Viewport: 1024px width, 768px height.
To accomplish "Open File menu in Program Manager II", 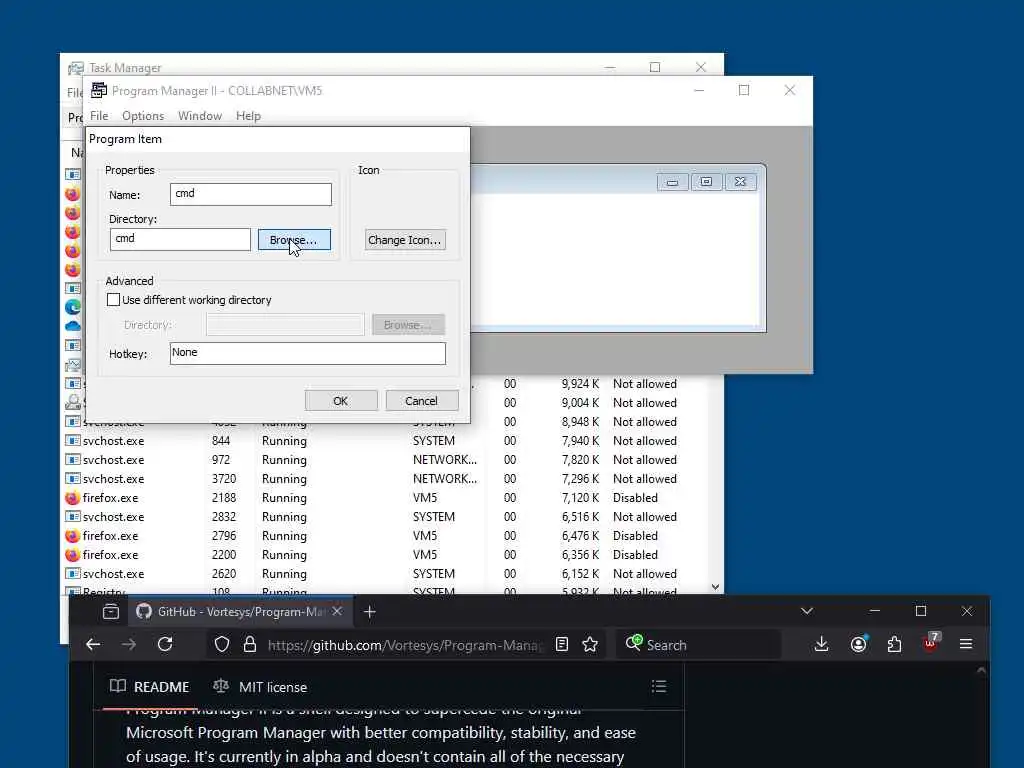I will pyautogui.click(x=99, y=116).
